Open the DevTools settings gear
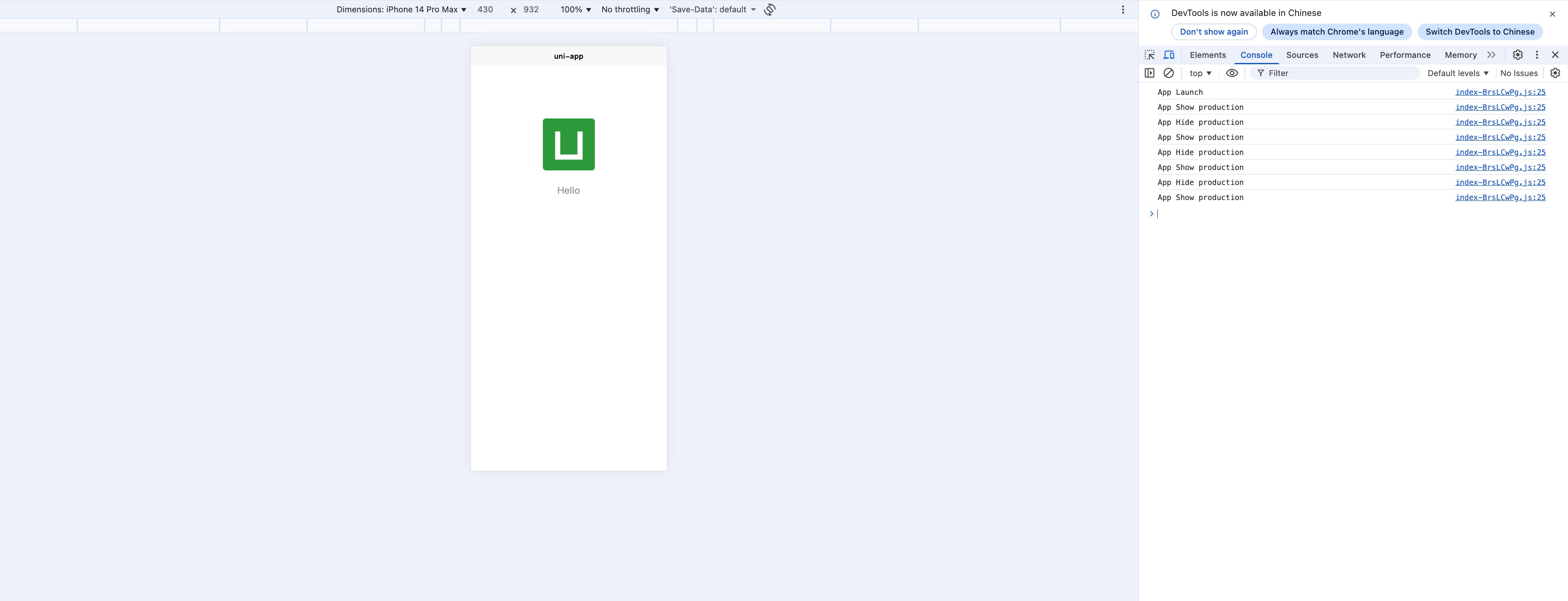Screen dimensions: 1568x601 (x=1517, y=55)
